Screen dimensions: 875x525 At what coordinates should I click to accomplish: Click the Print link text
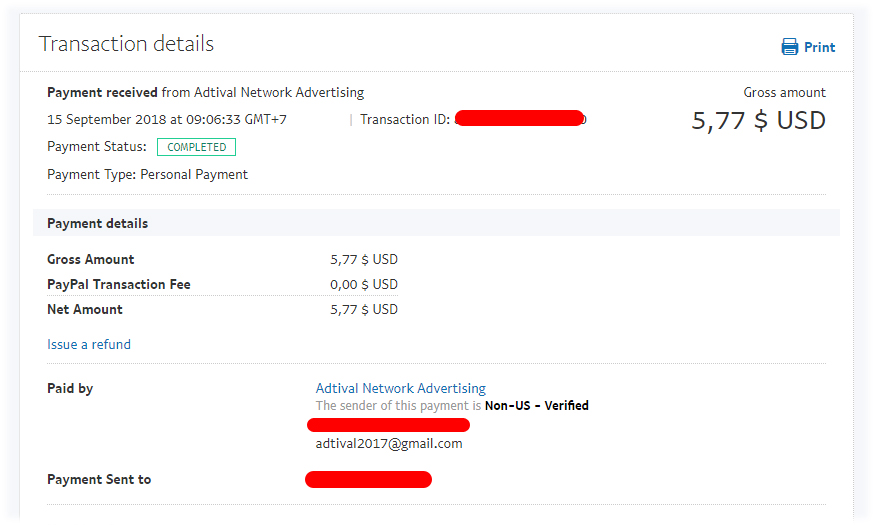point(819,47)
